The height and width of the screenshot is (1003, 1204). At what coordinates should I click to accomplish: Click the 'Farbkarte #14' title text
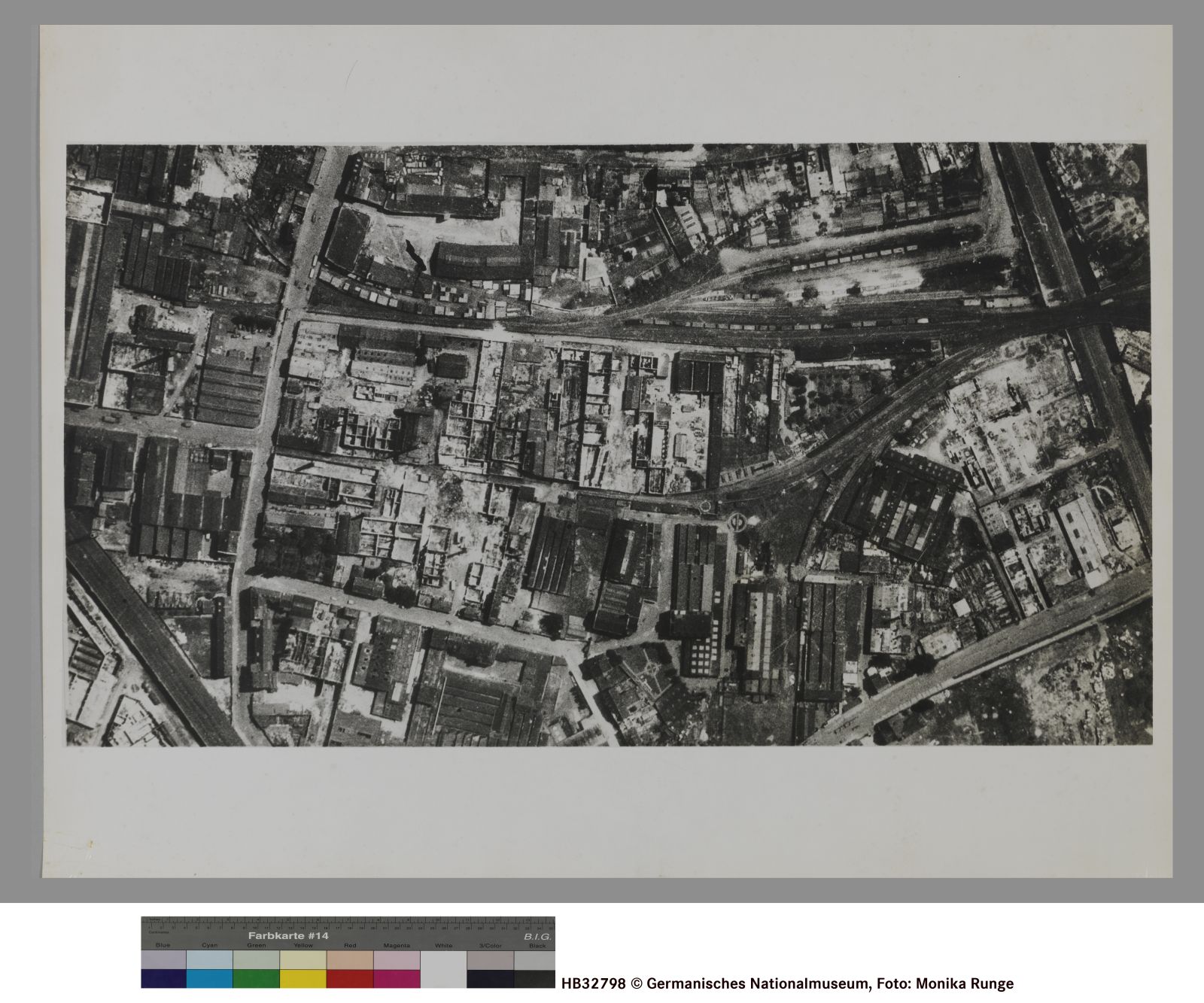[288, 935]
